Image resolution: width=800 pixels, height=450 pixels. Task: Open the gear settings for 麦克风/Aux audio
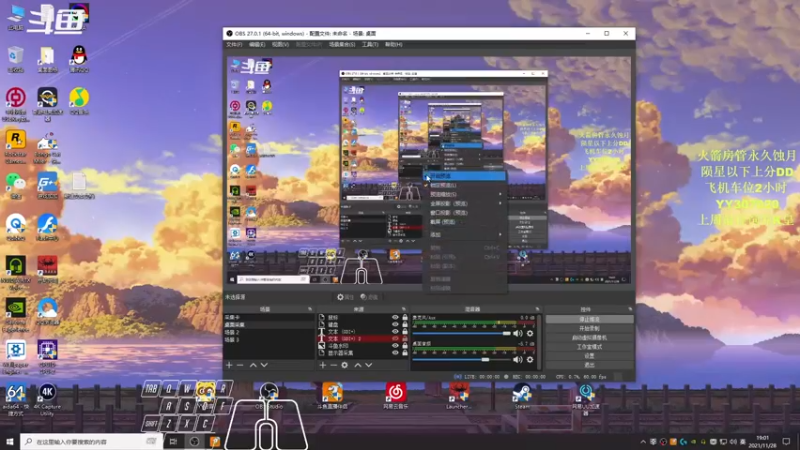click(530, 334)
